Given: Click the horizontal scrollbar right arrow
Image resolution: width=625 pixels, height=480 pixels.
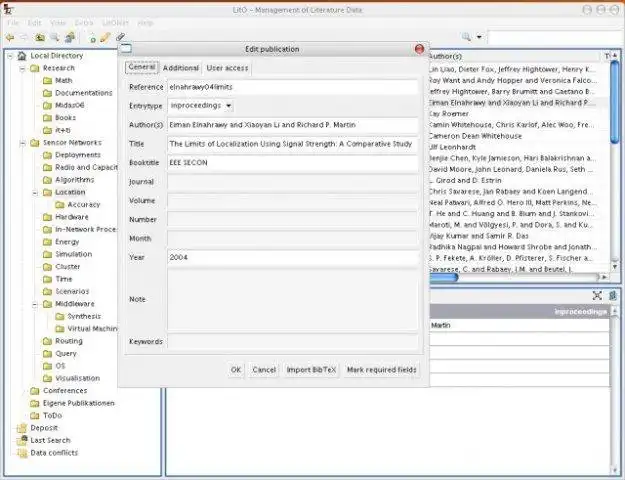Looking at the screenshot, I should click(x=604, y=277).
